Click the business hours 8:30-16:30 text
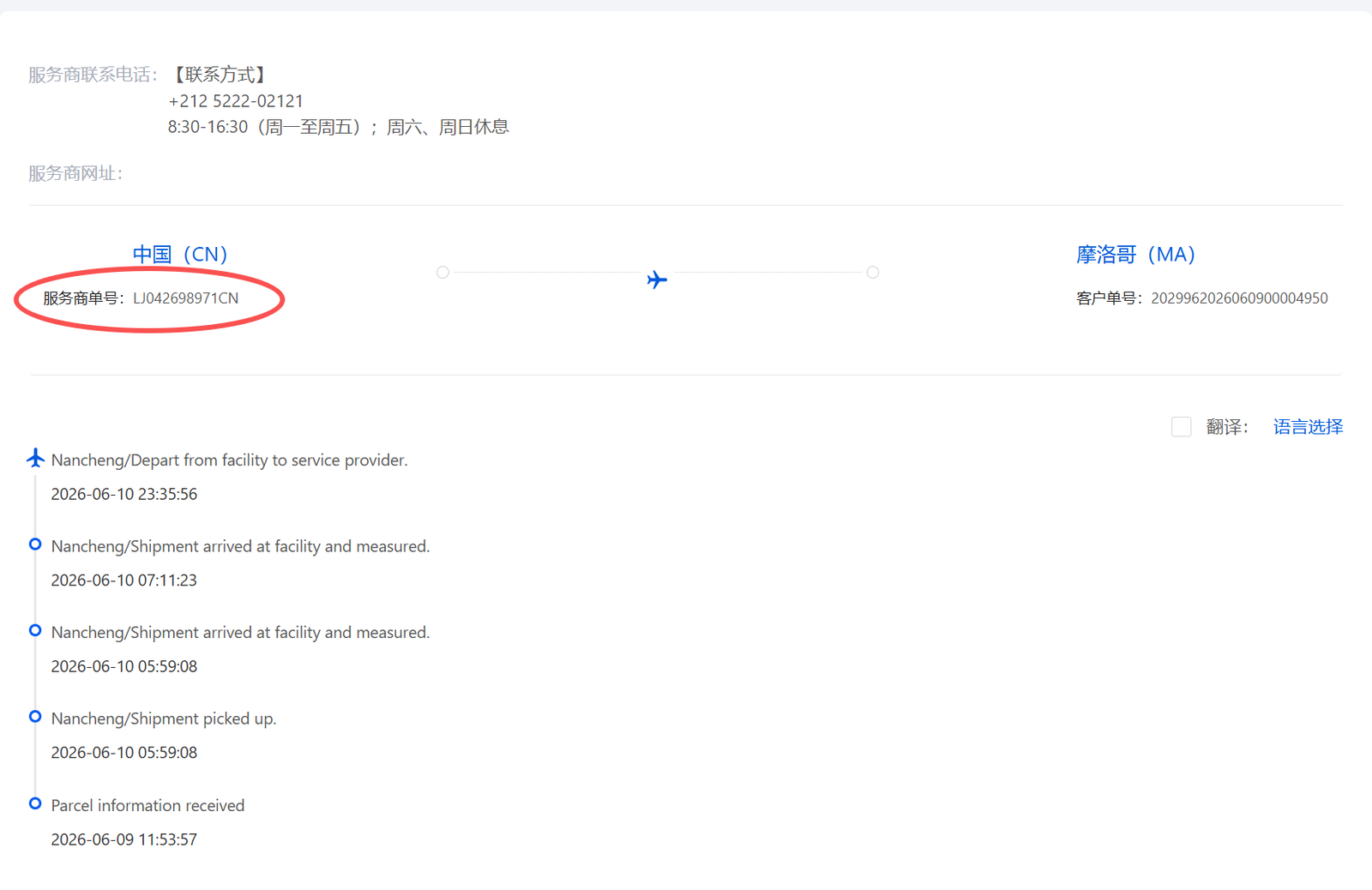The width and height of the screenshot is (1372, 890). point(339,127)
